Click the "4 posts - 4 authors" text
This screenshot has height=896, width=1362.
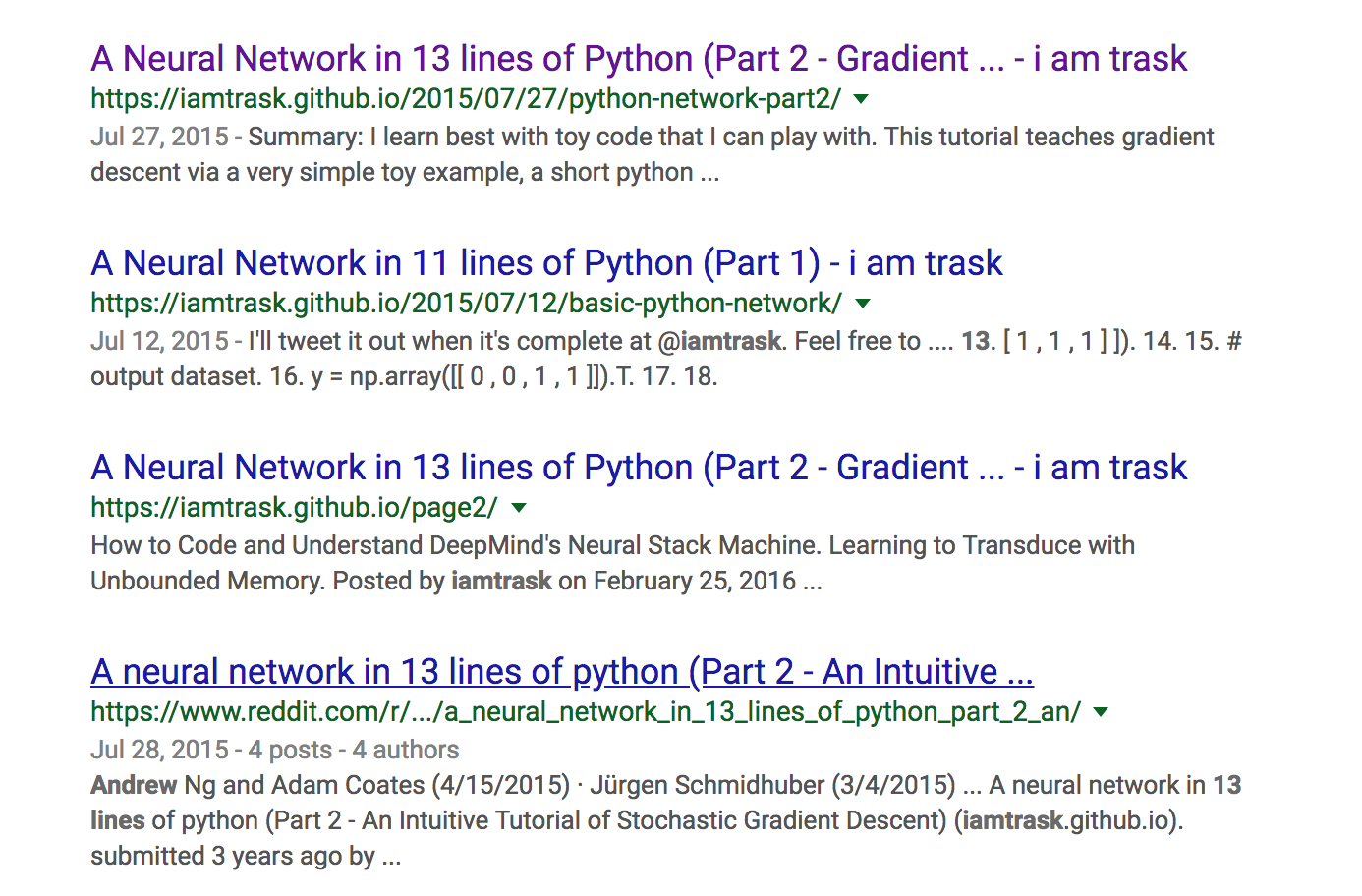click(354, 750)
